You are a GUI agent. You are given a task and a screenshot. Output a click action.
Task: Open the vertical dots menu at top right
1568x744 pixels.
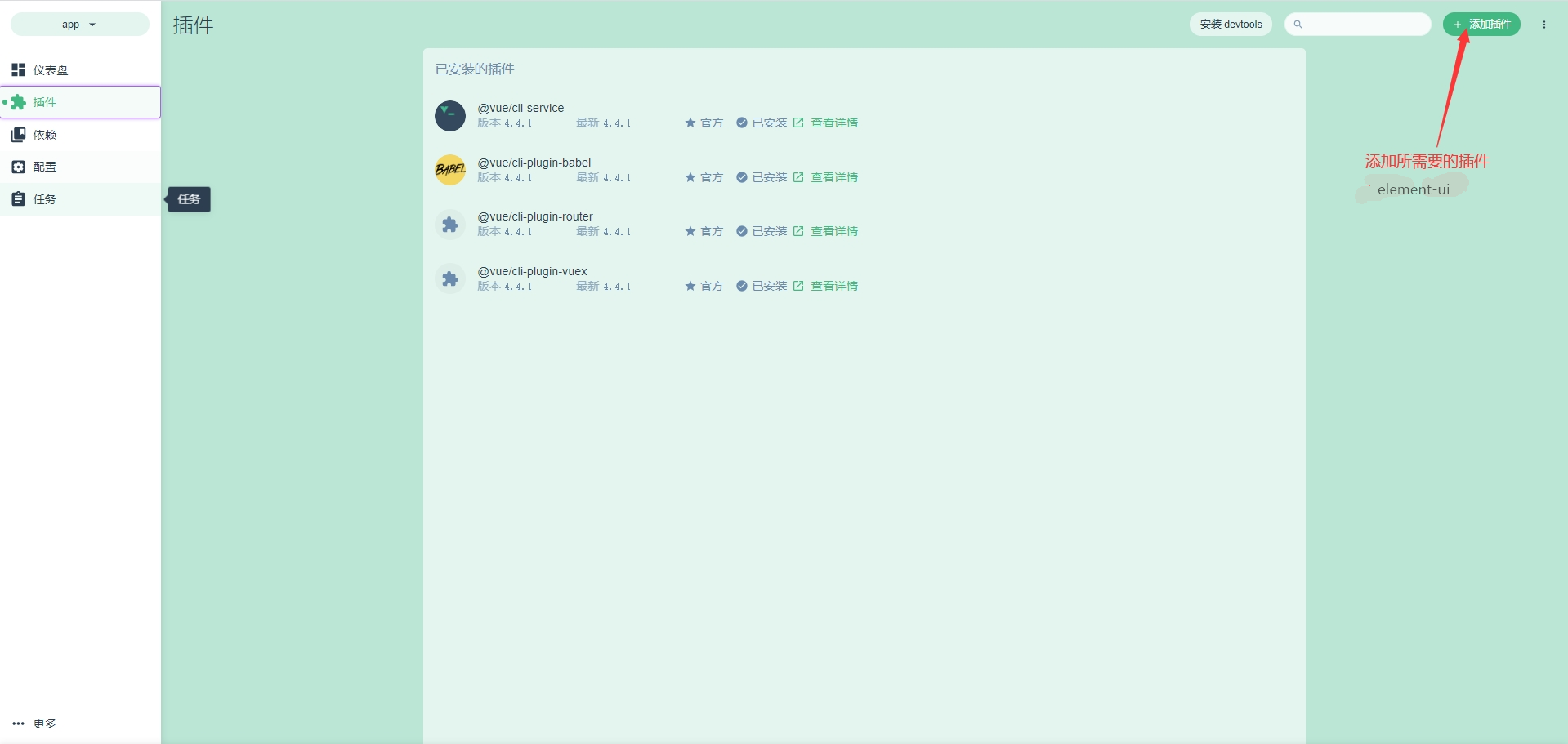pos(1544,25)
